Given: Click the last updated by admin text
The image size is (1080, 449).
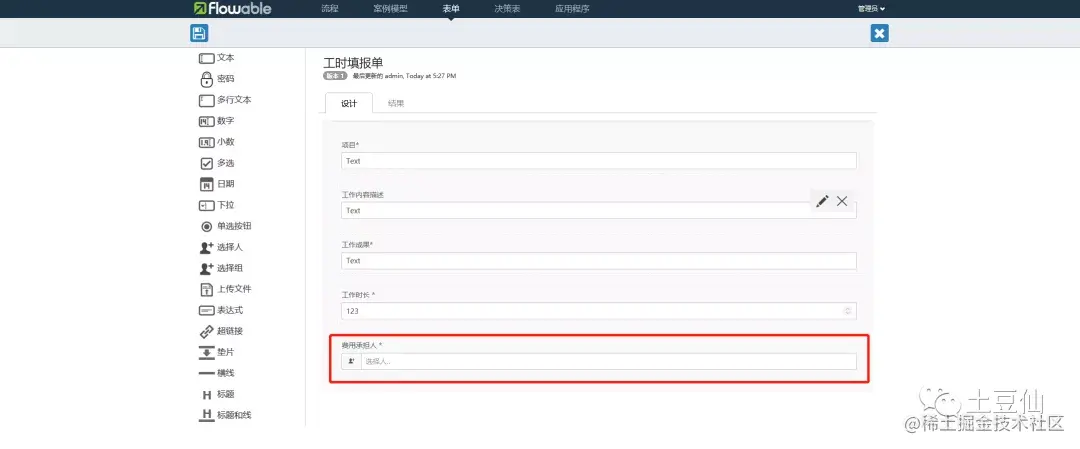Looking at the screenshot, I should pos(404,76).
